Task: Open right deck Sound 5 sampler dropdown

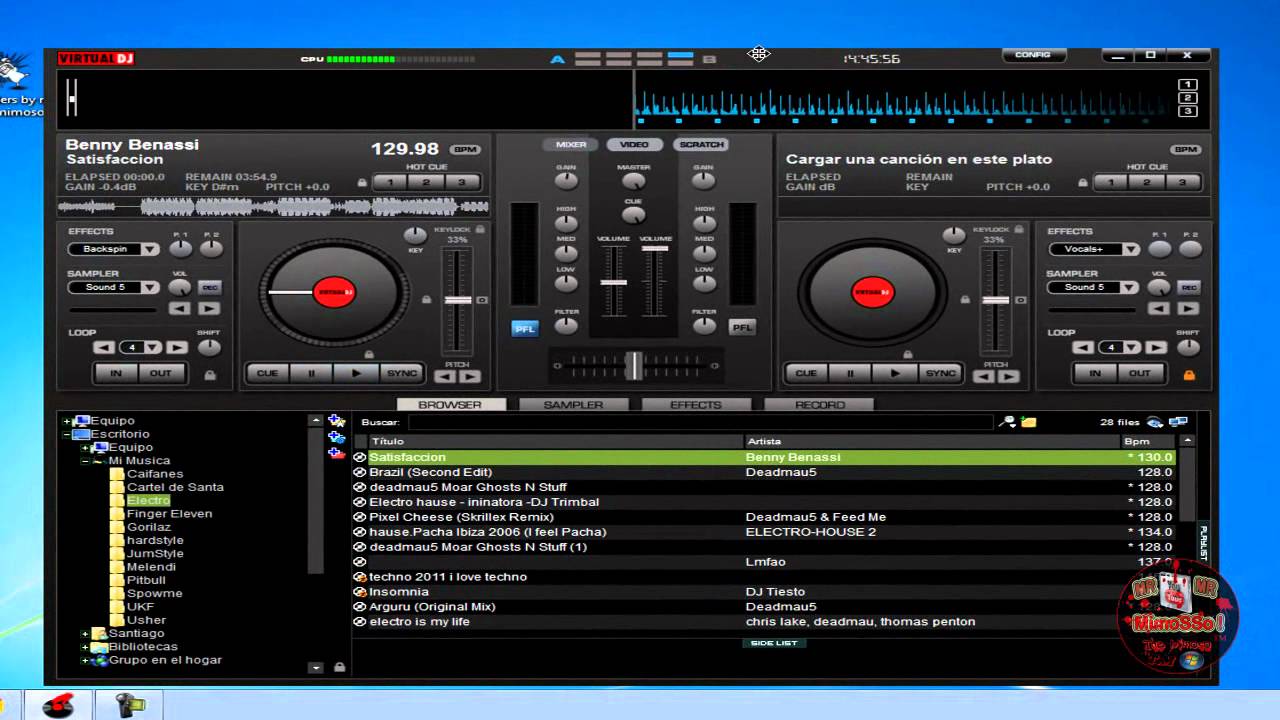Action: coord(1129,287)
